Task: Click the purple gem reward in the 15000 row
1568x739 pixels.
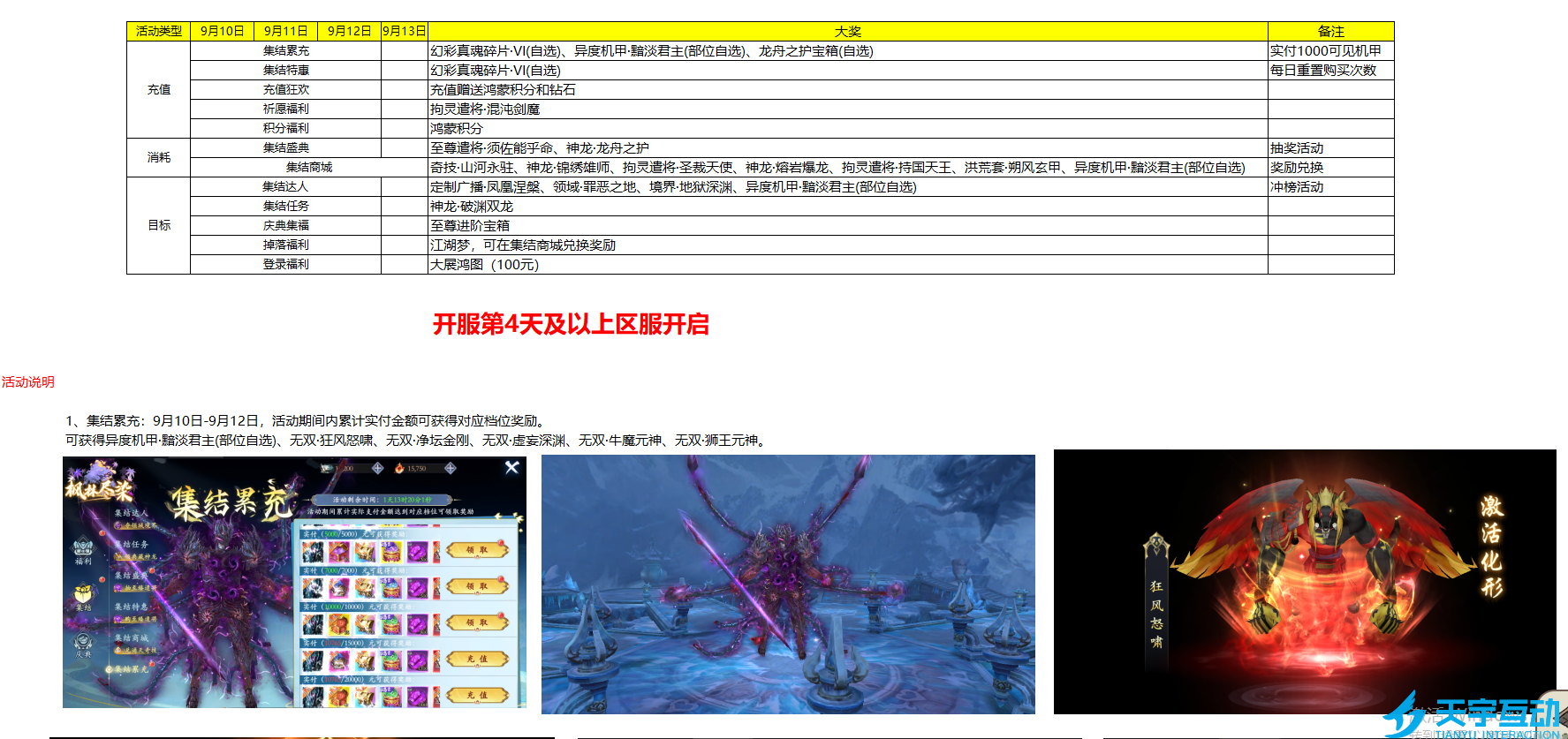Action: [418, 660]
